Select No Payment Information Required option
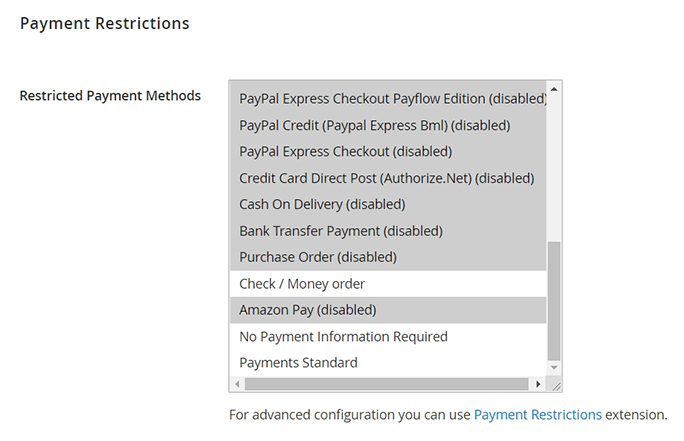The height and width of the screenshot is (441, 684). click(343, 337)
